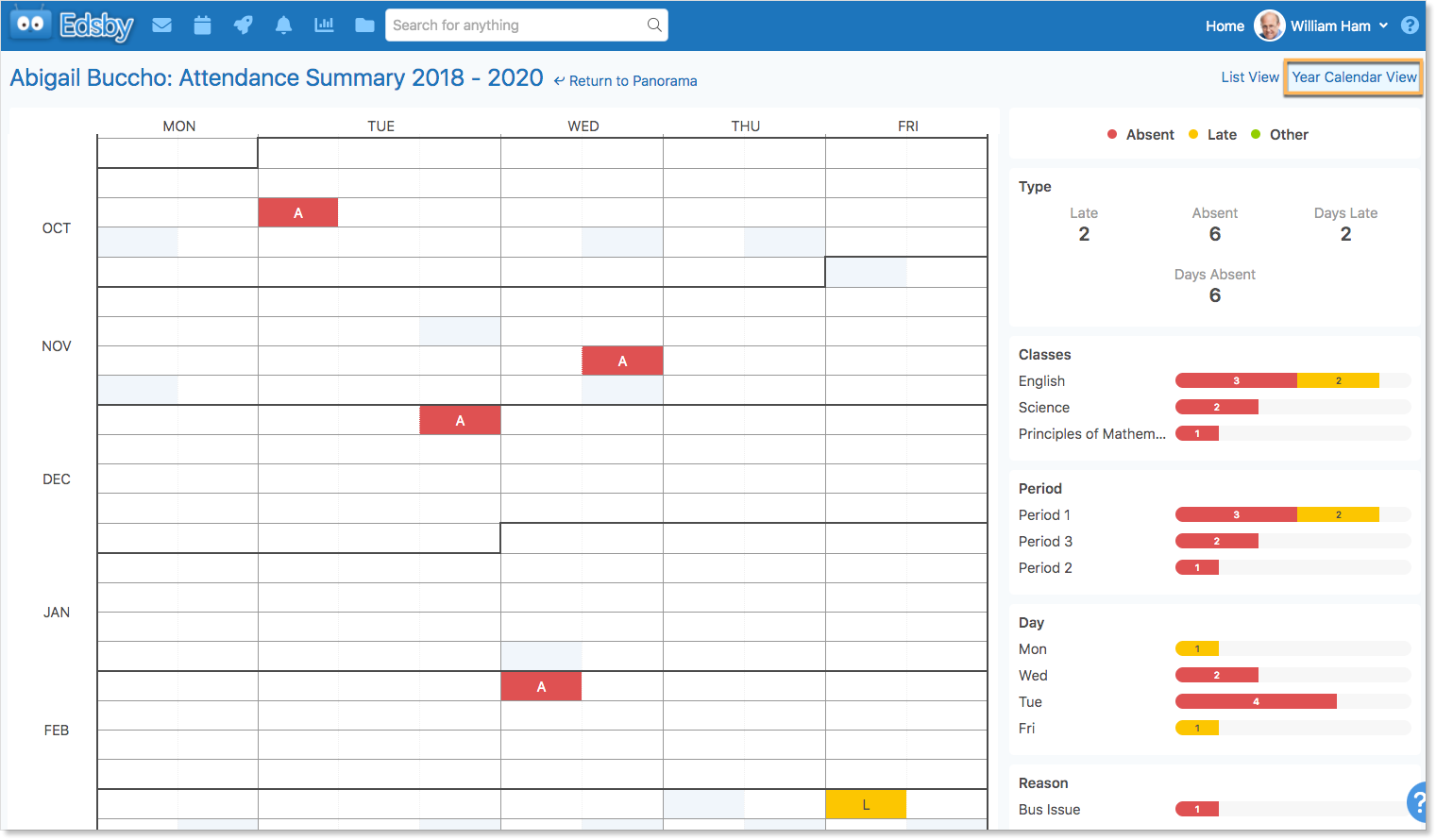Click the English class absence bar
This screenshot has width=1436, height=840.
[x=1236, y=381]
